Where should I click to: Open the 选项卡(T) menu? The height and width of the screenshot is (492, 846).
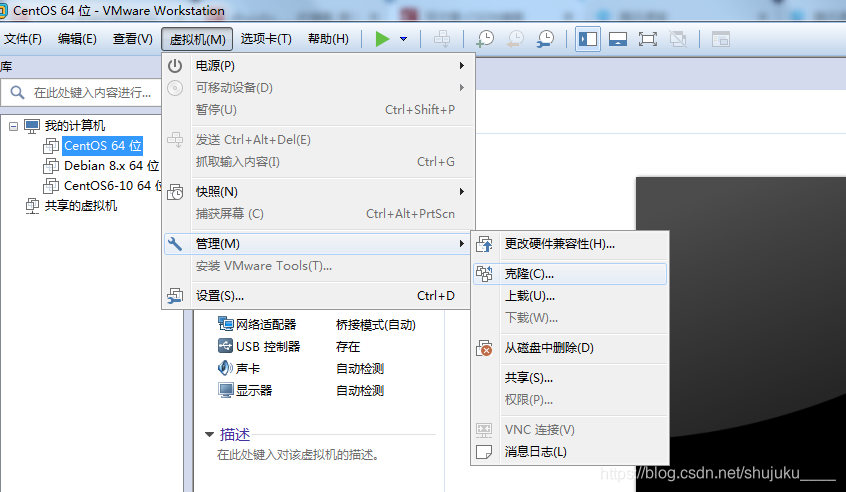click(x=266, y=39)
